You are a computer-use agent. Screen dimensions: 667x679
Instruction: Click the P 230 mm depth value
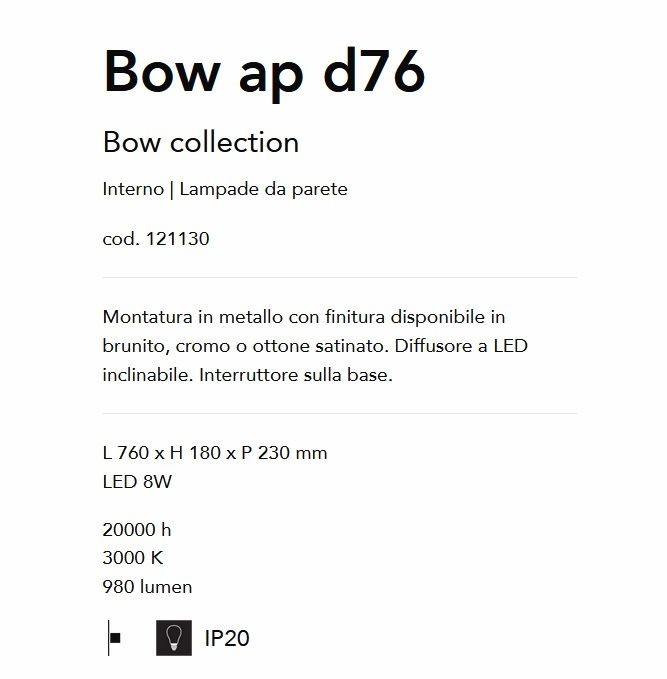[x=284, y=453]
